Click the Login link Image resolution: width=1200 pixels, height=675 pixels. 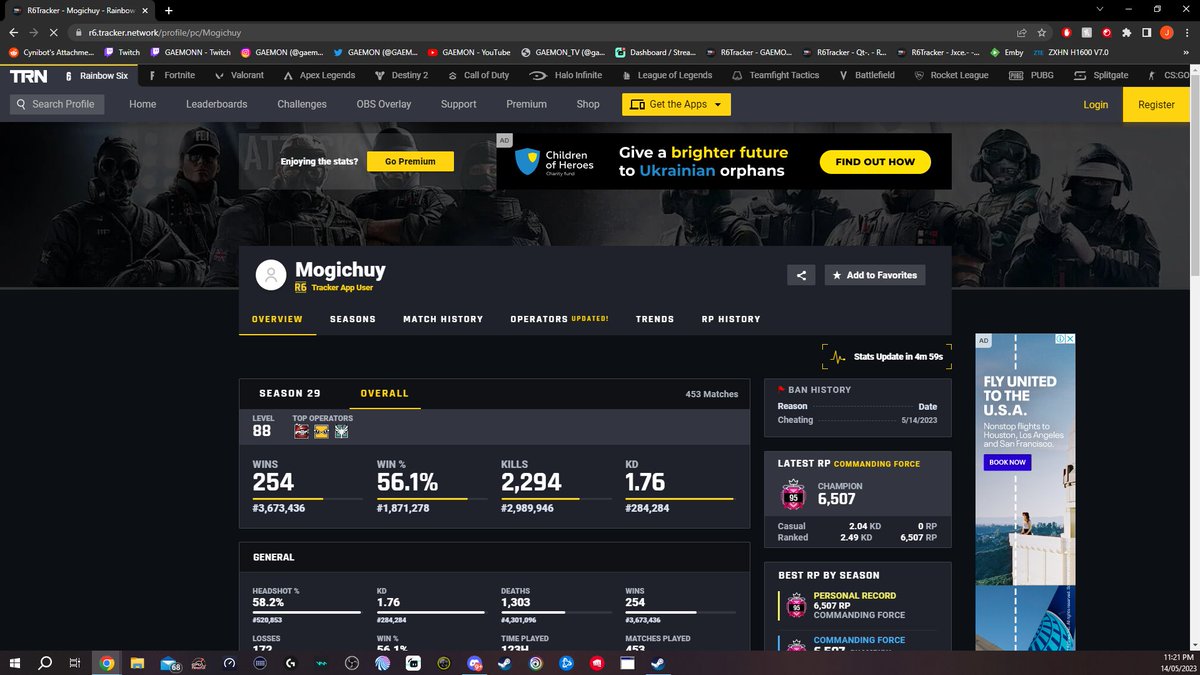coord(1096,104)
